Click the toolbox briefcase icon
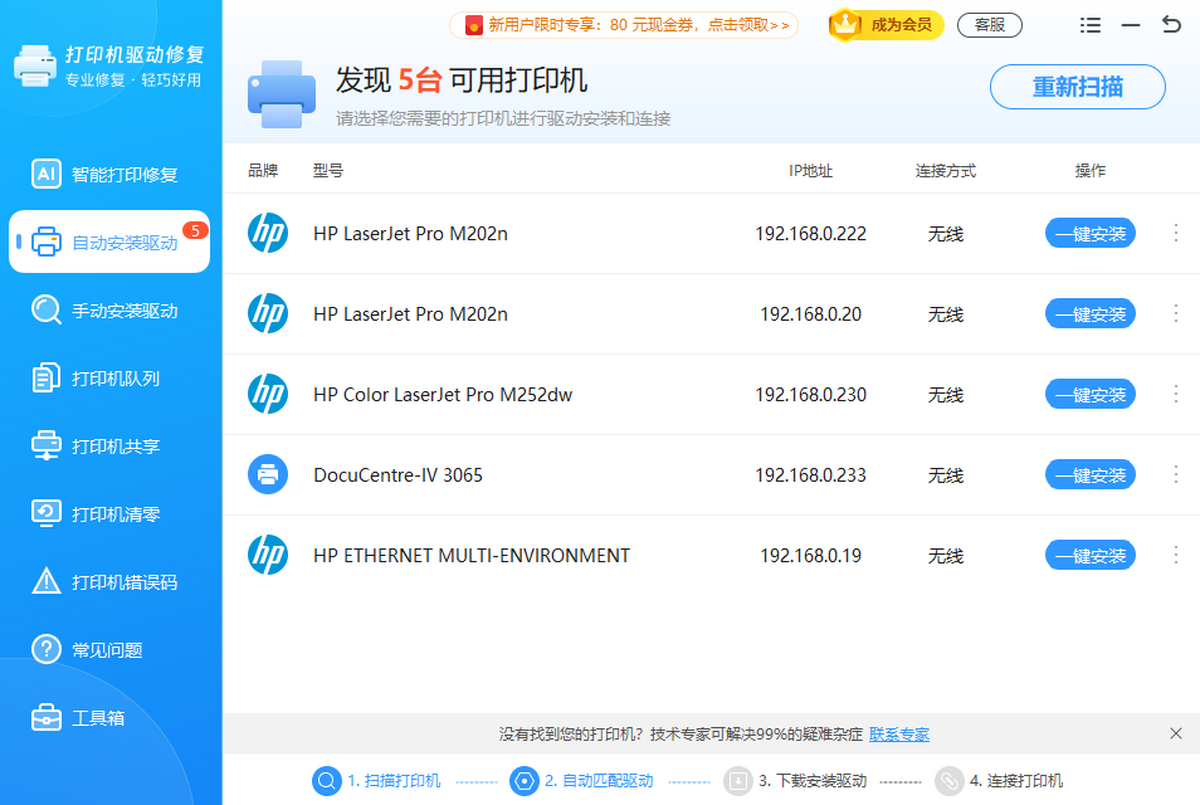 [x=46, y=717]
